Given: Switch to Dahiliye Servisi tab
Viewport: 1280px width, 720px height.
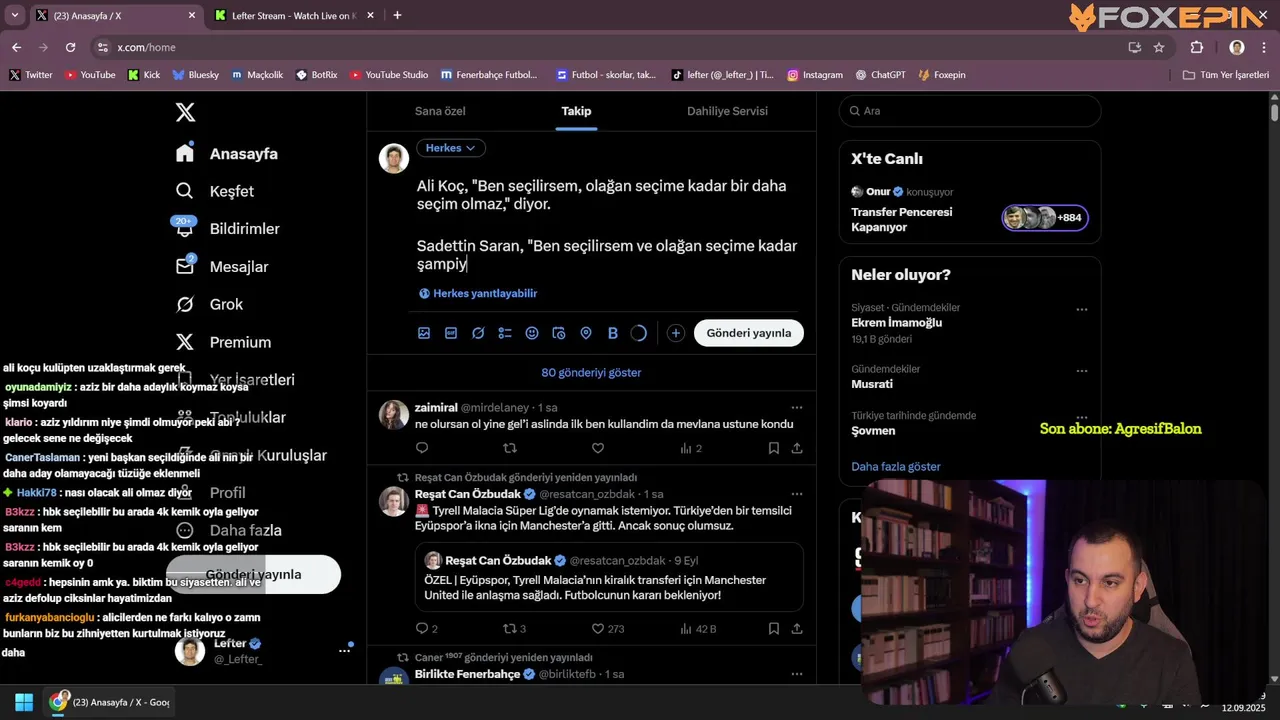Looking at the screenshot, I should click(x=727, y=111).
